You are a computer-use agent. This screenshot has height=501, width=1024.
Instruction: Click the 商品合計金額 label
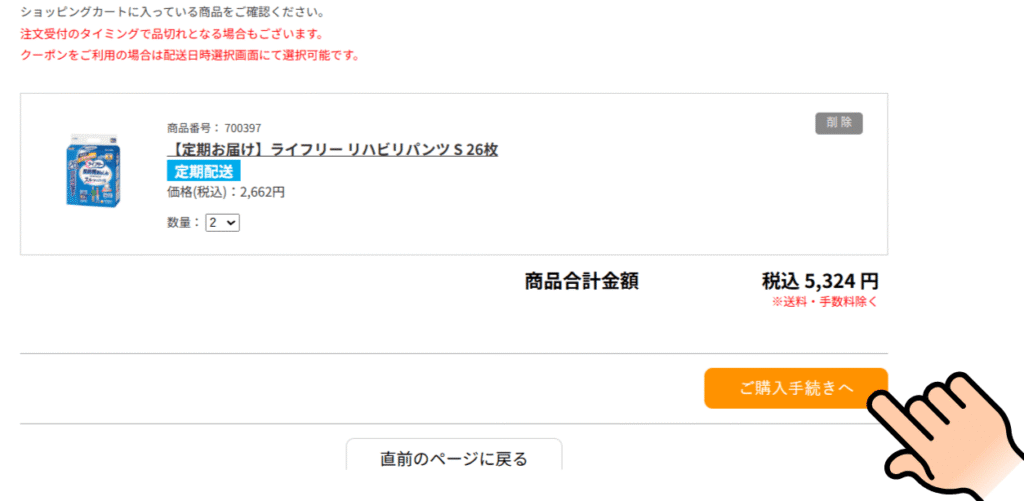pyautogui.click(x=581, y=282)
